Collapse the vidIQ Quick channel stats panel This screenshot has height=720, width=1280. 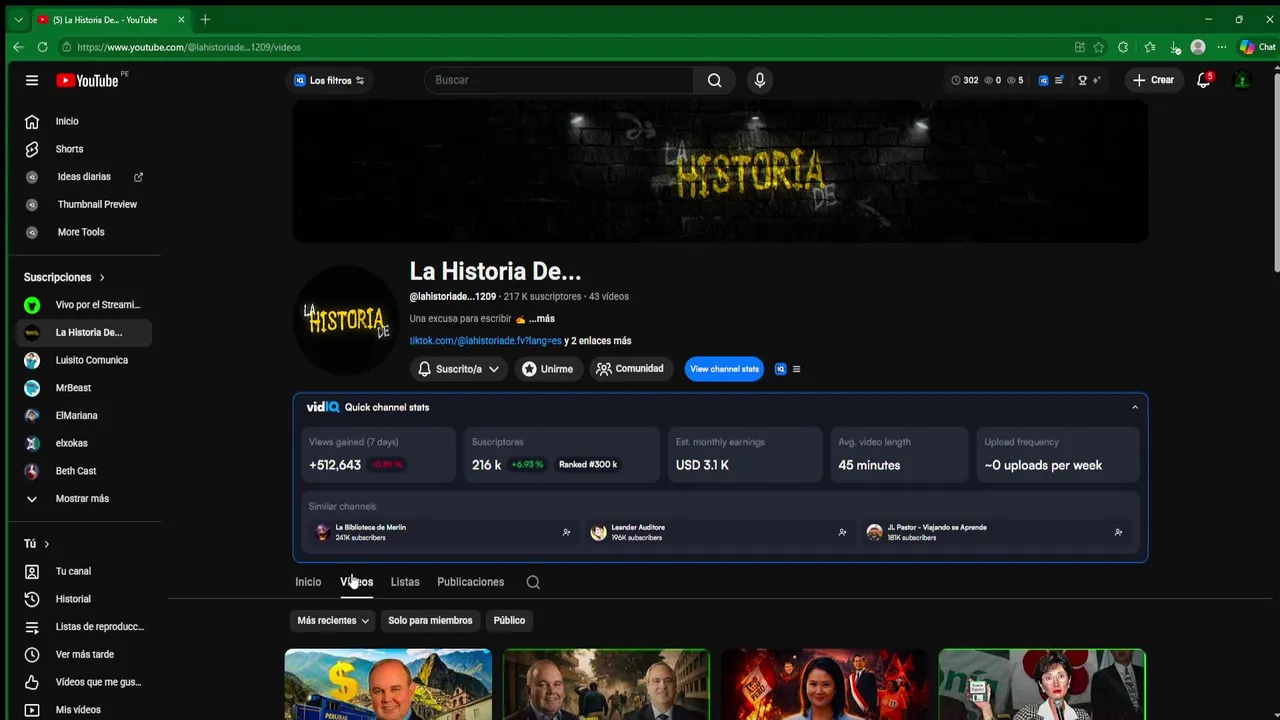click(x=1135, y=407)
